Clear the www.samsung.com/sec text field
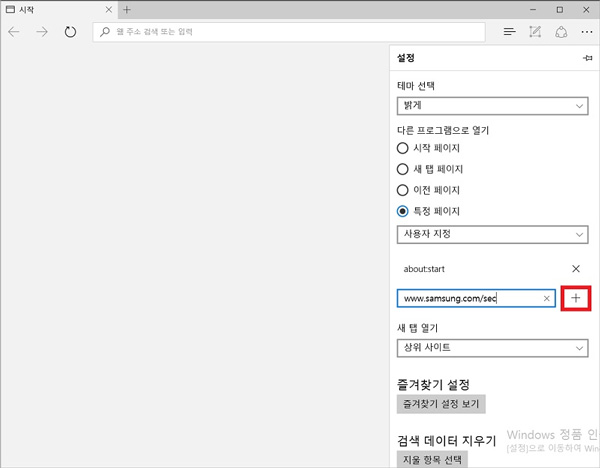 click(546, 298)
